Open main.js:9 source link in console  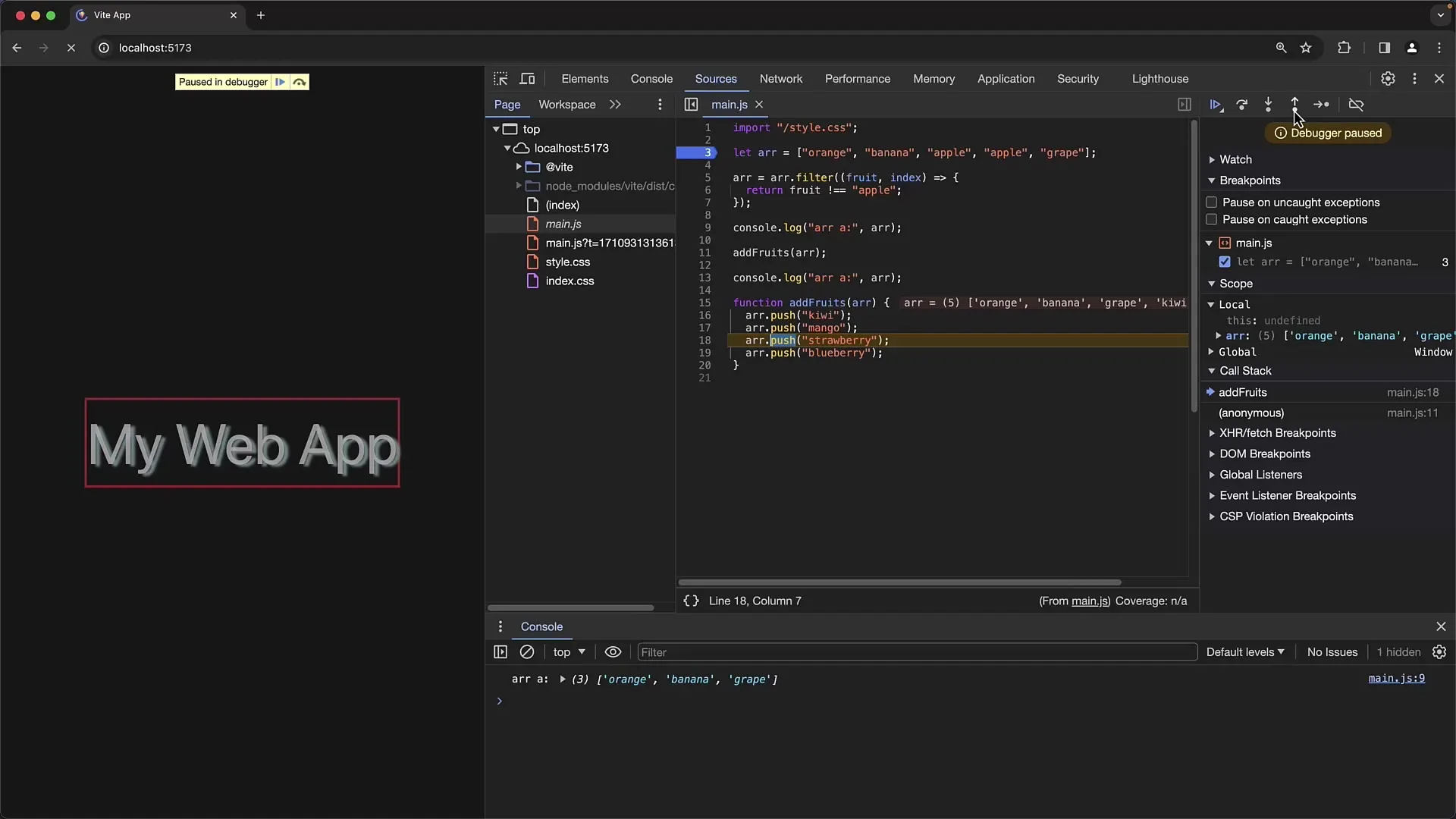tap(1396, 679)
